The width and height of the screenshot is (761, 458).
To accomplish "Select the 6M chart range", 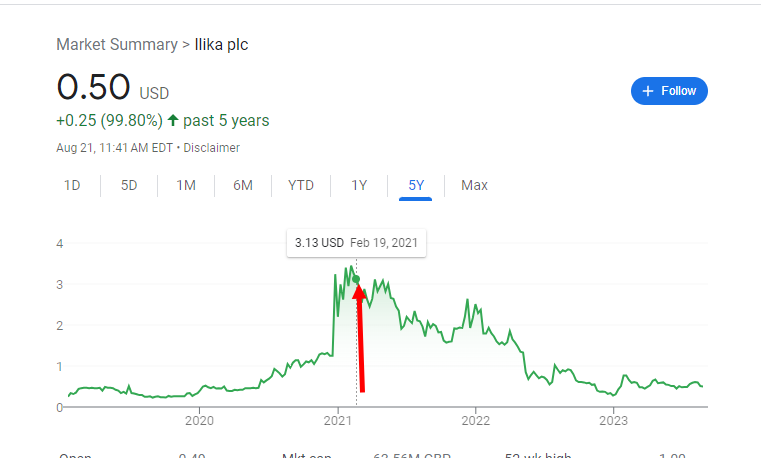I will pyautogui.click(x=243, y=185).
